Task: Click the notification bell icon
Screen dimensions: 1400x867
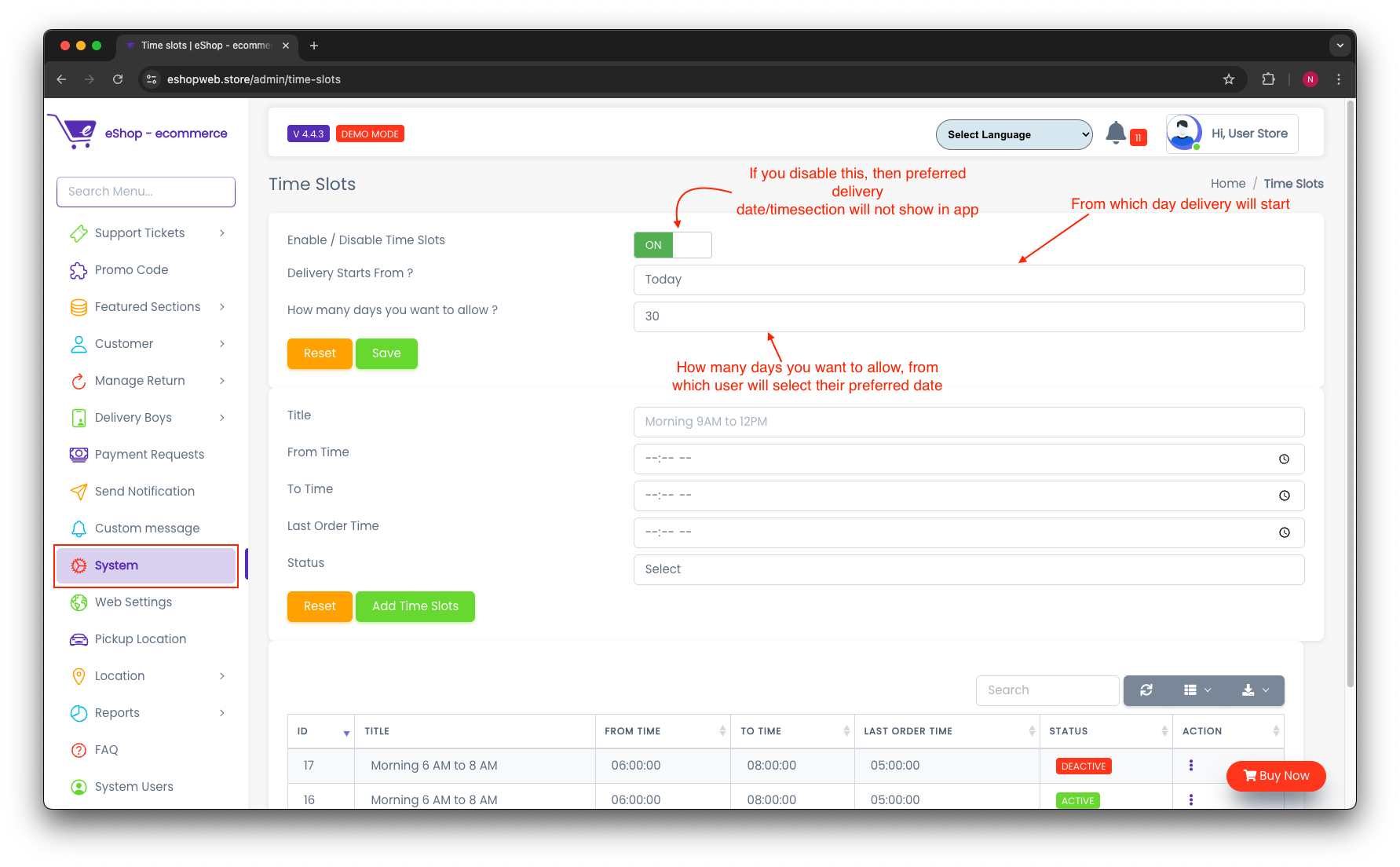Action: (x=1116, y=134)
